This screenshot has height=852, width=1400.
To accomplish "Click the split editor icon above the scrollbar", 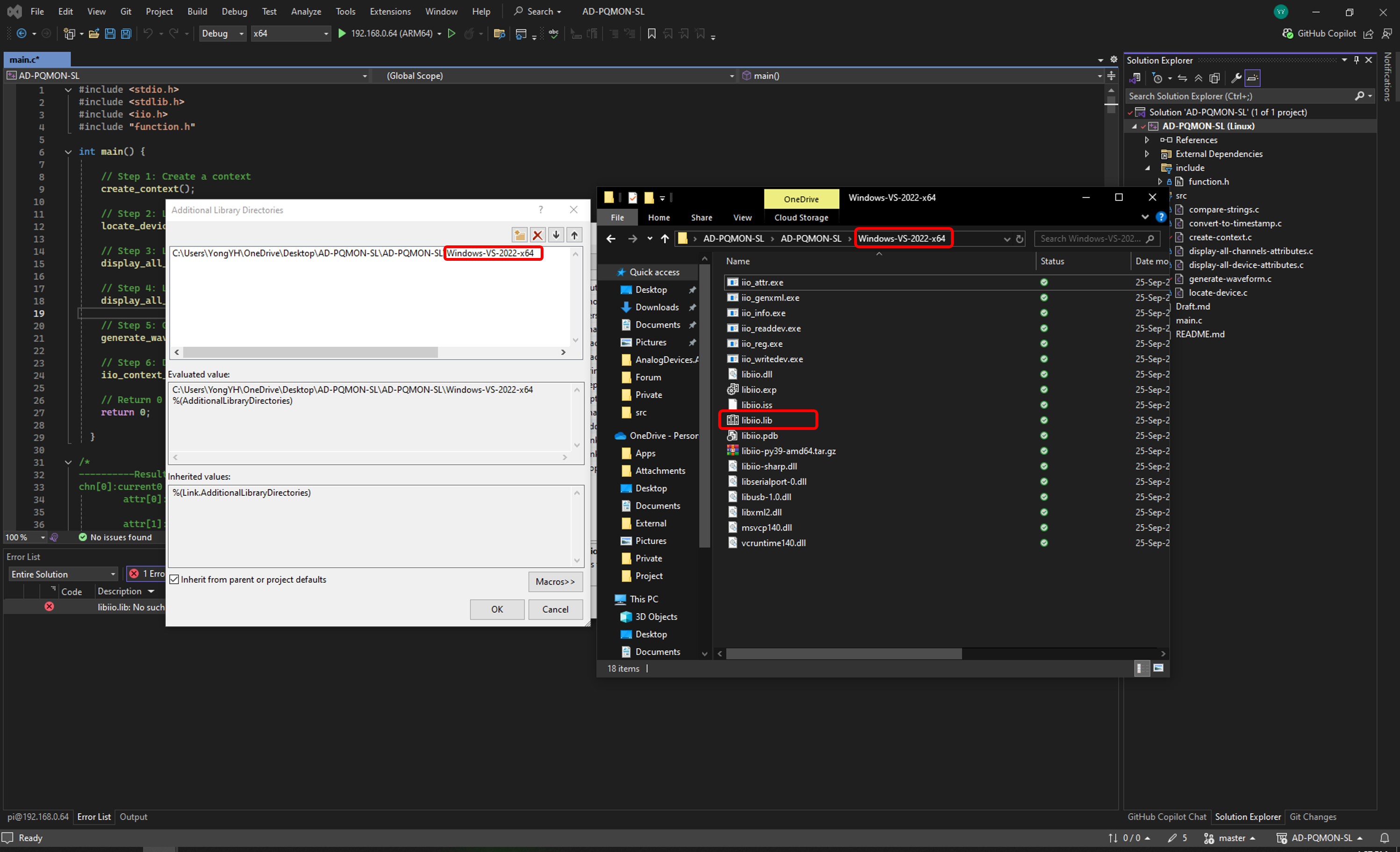I will (x=1111, y=76).
